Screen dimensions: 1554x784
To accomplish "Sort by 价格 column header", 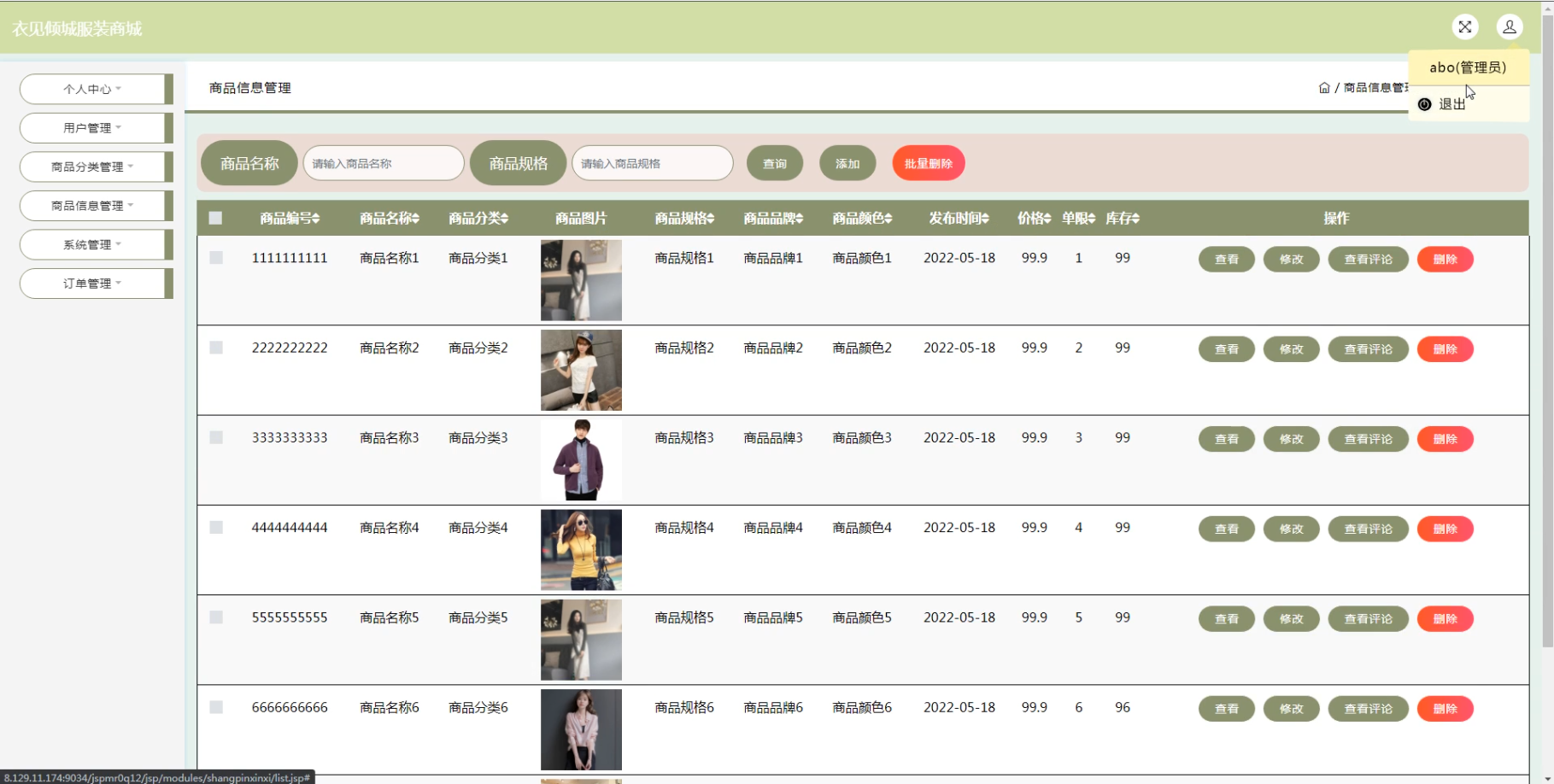I will tap(1034, 219).
